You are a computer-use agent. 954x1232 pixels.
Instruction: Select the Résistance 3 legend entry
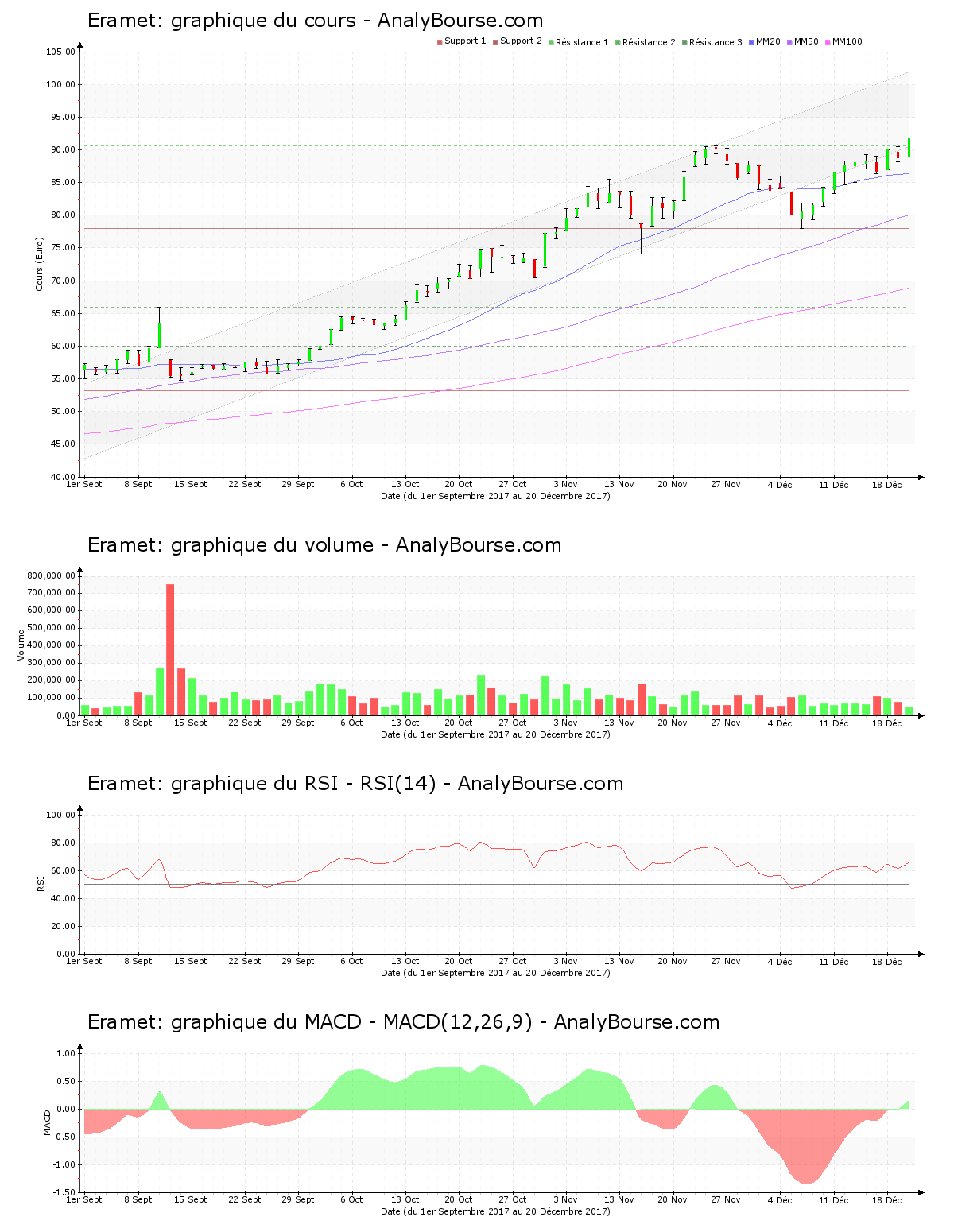coord(712,42)
